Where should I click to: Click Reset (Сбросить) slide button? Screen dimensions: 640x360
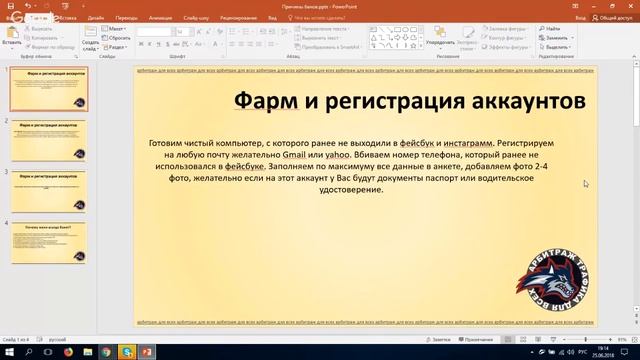(x=116, y=38)
